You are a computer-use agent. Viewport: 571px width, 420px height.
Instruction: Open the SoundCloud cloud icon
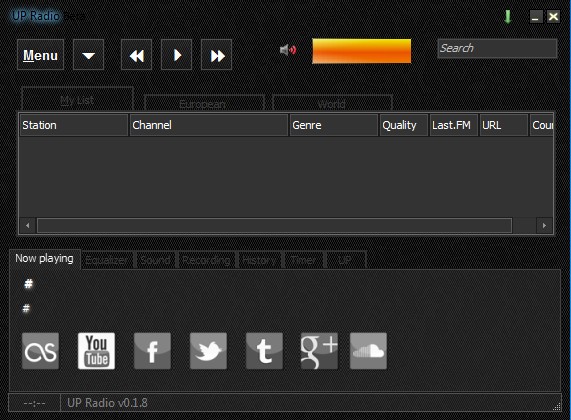click(368, 351)
